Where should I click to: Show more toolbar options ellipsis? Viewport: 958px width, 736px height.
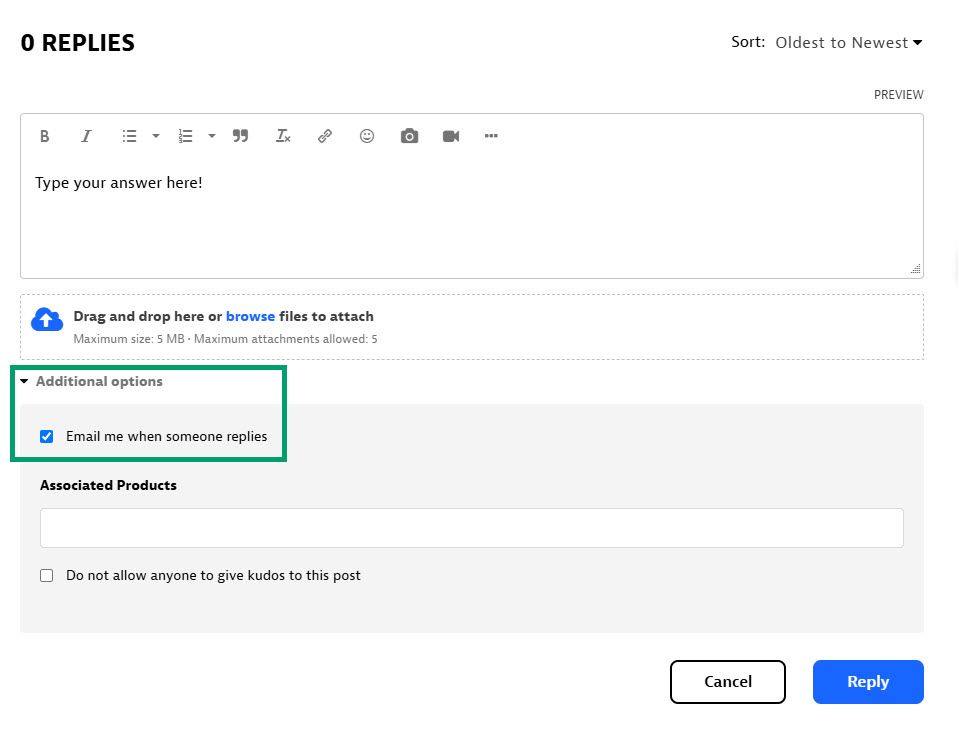[x=491, y=136]
